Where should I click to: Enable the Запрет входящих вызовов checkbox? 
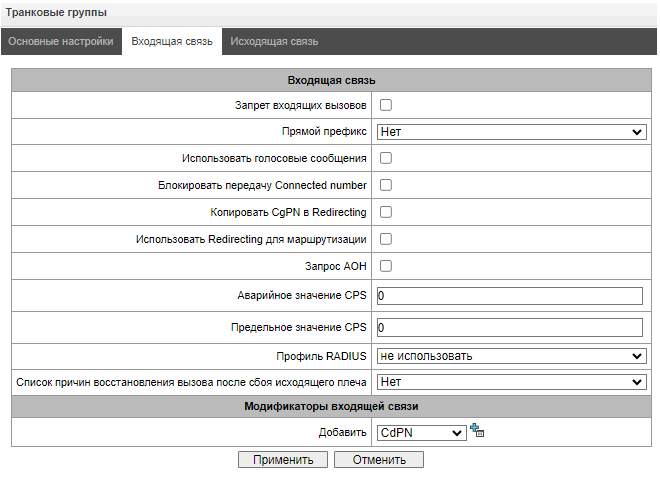pos(385,105)
